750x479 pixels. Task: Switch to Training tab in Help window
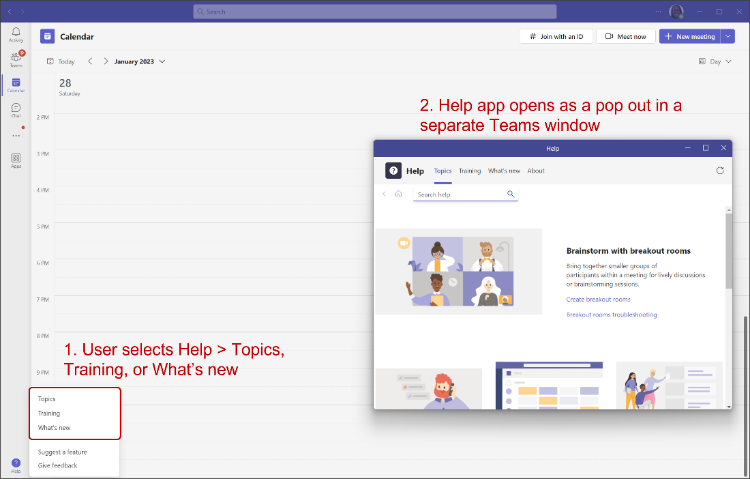coord(470,171)
